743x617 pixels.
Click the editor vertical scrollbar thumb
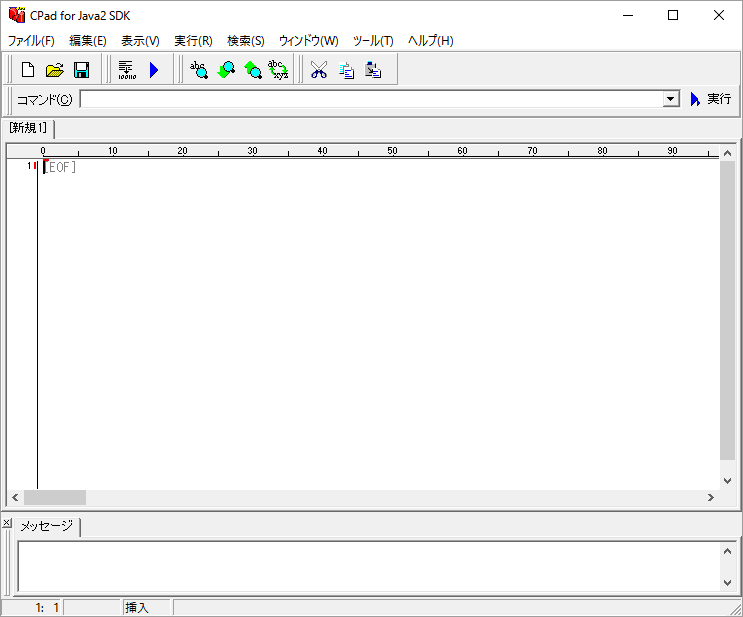click(727, 310)
